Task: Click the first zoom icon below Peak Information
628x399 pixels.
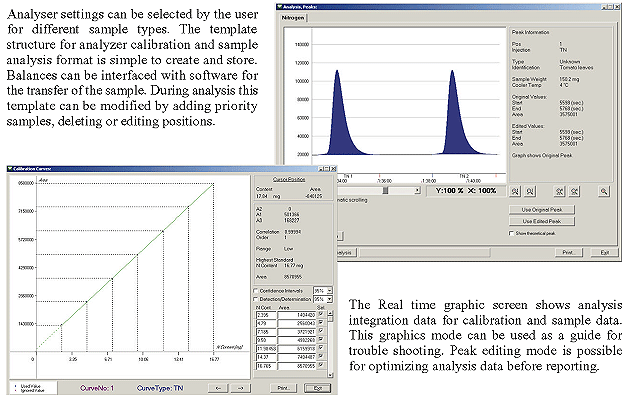Action: (x=515, y=191)
